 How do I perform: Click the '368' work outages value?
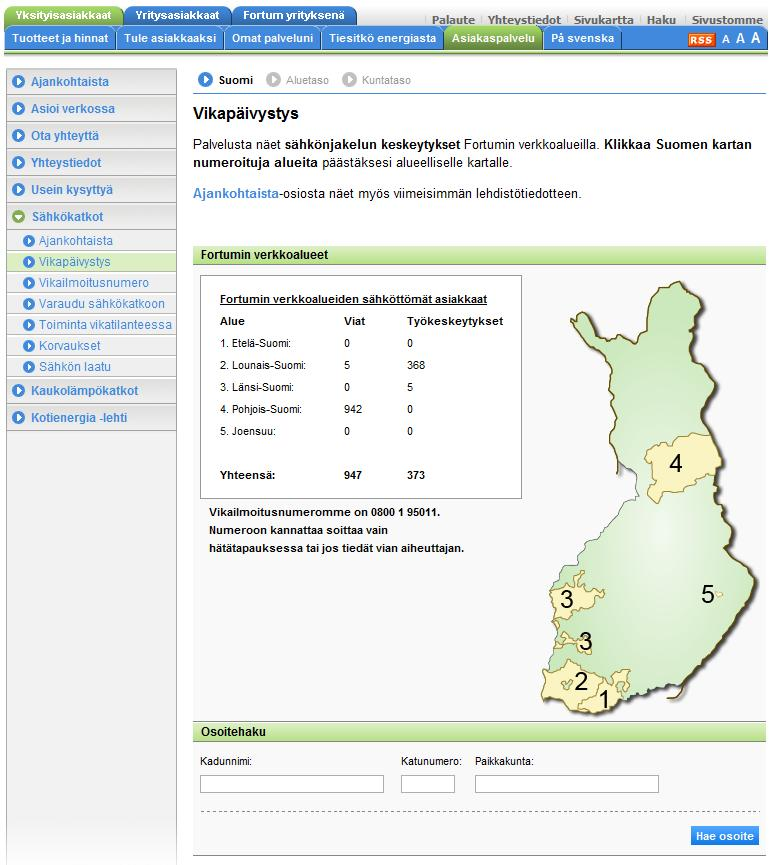point(416,365)
